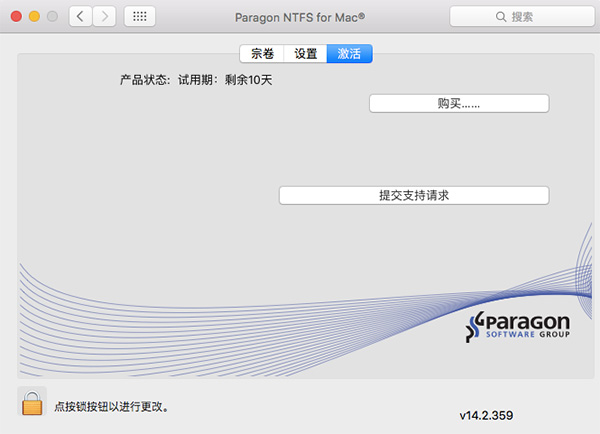
Task: Click the 产品状态 label
Action: (x=144, y=80)
